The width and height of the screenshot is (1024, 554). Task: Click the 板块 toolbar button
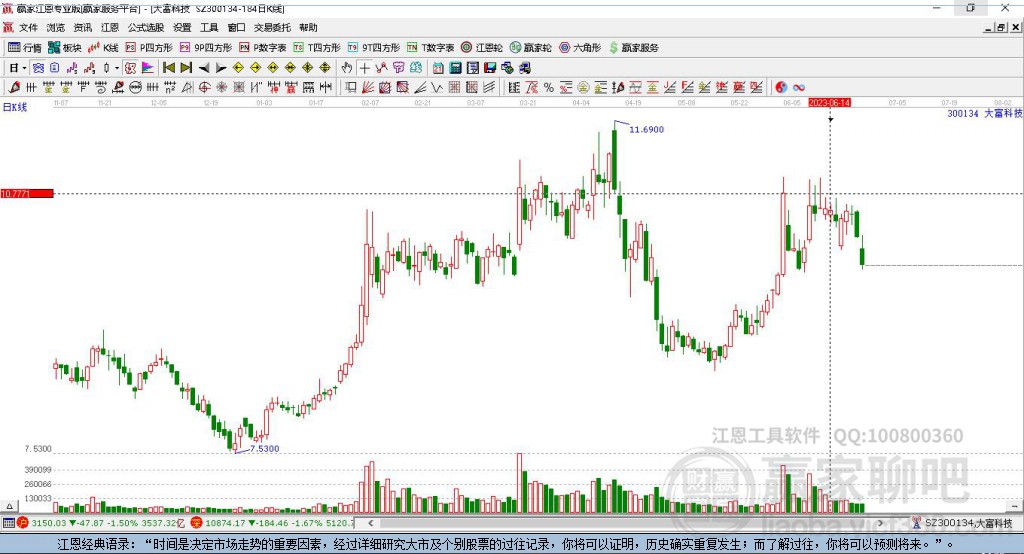(65, 48)
